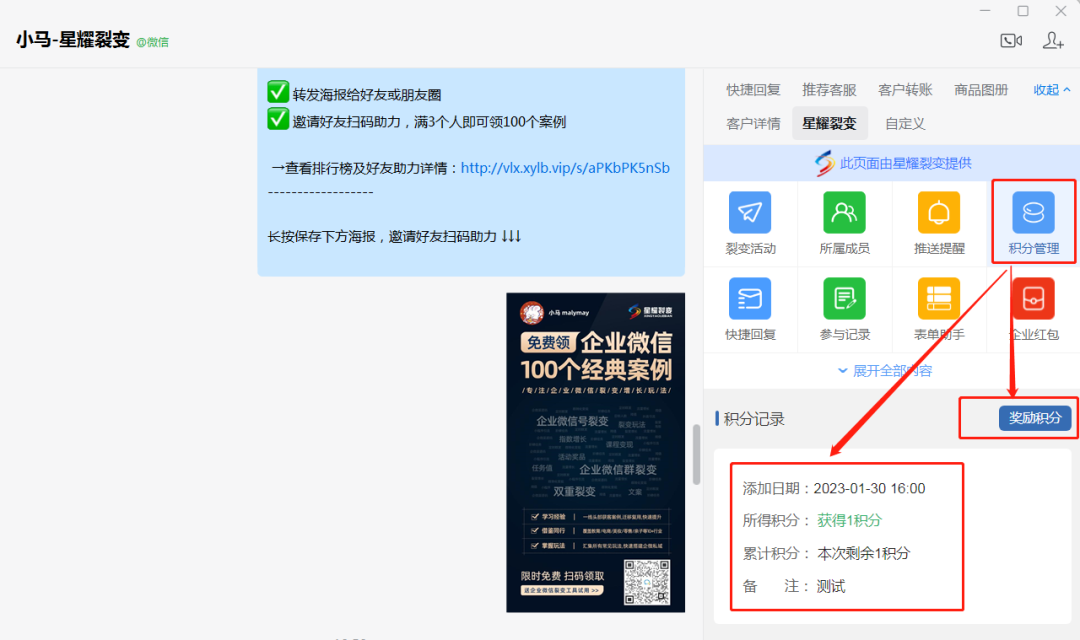Open the 企业红包 (Red Packet) icon
Viewport: 1080px width, 640px height.
(x=1032, y=308)
